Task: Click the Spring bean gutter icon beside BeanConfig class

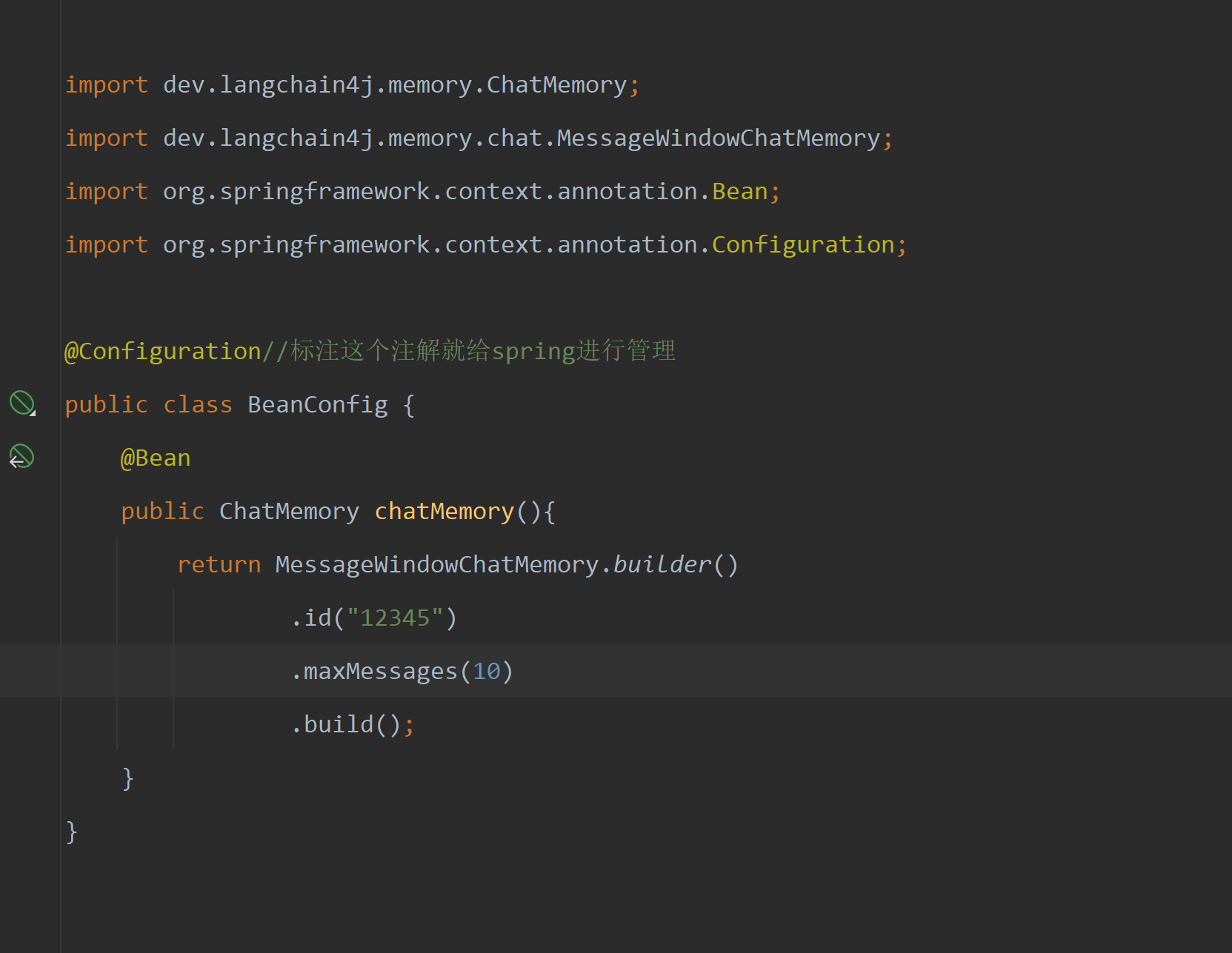Action: 21,404
